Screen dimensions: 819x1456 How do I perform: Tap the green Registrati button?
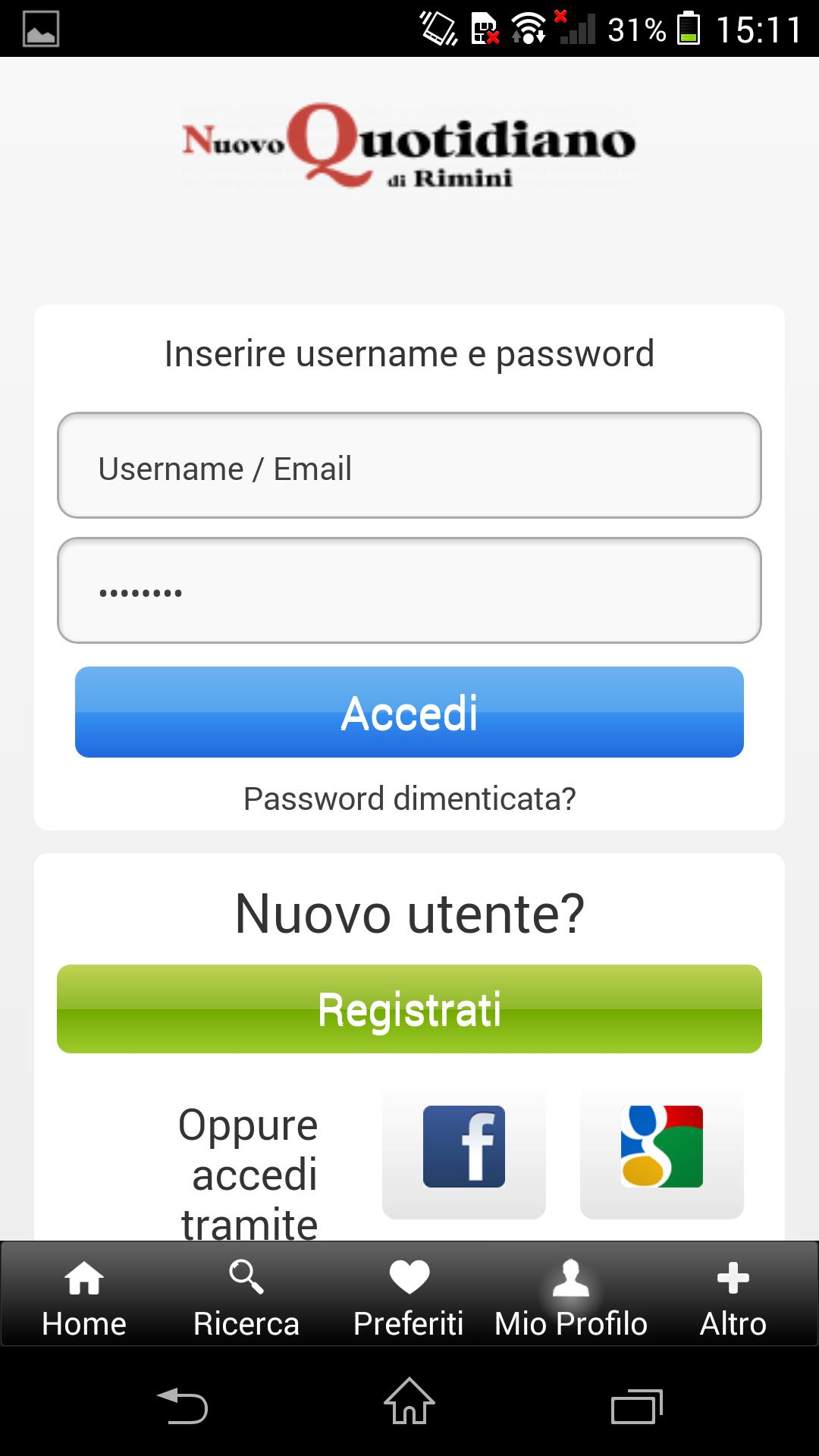click(409, 1009)
